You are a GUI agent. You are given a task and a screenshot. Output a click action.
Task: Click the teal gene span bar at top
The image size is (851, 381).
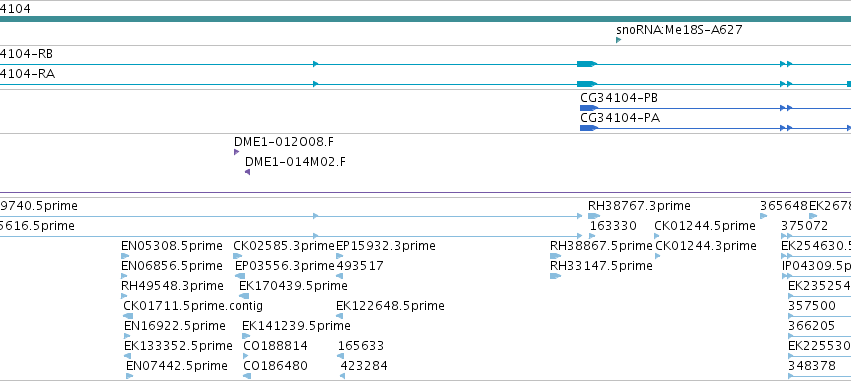(x=426, y=19)
